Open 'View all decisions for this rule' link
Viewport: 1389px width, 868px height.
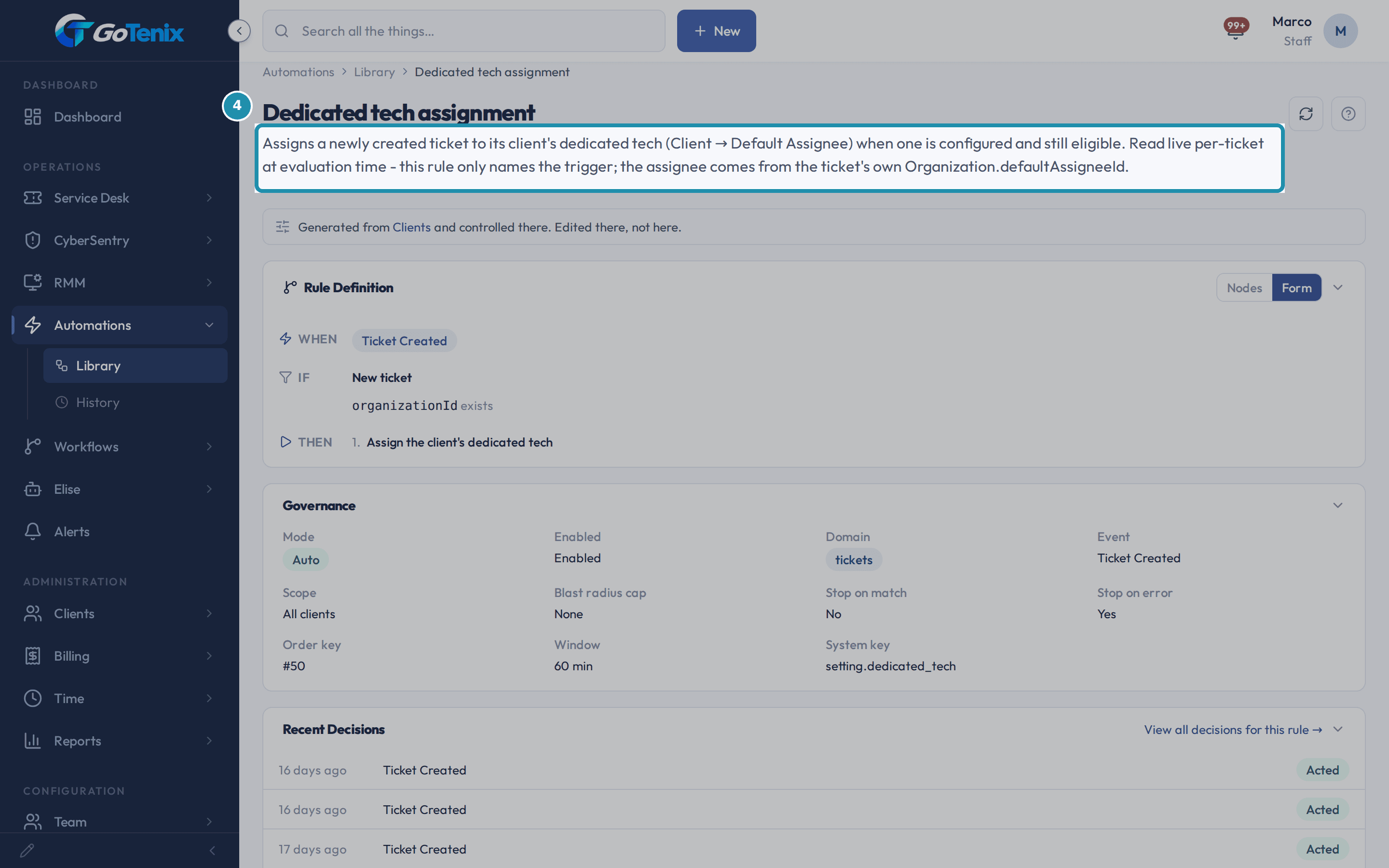coord(1233,729)
